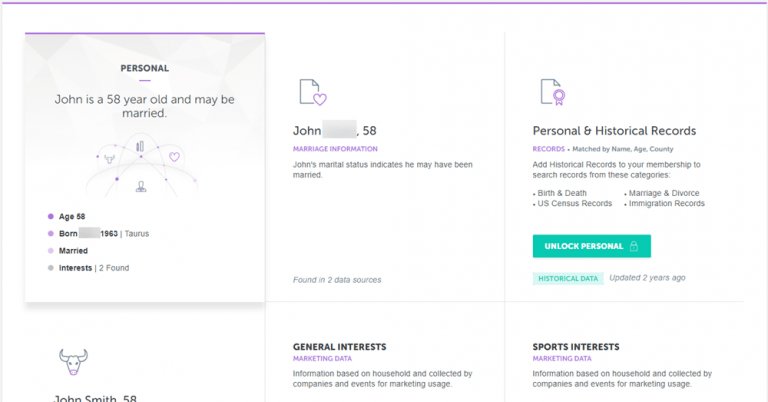Click the General Interests heading
Screen dimensions: 768x402
click(339, 347)
